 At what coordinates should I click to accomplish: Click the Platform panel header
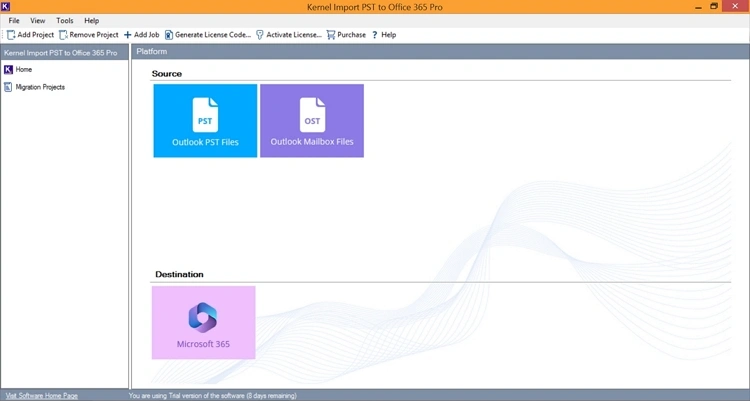(440, 52)
